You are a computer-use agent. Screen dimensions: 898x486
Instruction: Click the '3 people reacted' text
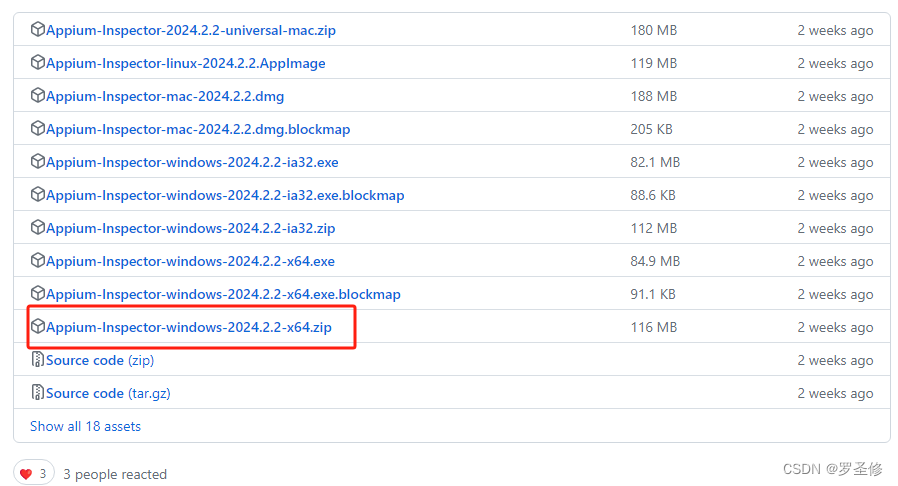115,475
